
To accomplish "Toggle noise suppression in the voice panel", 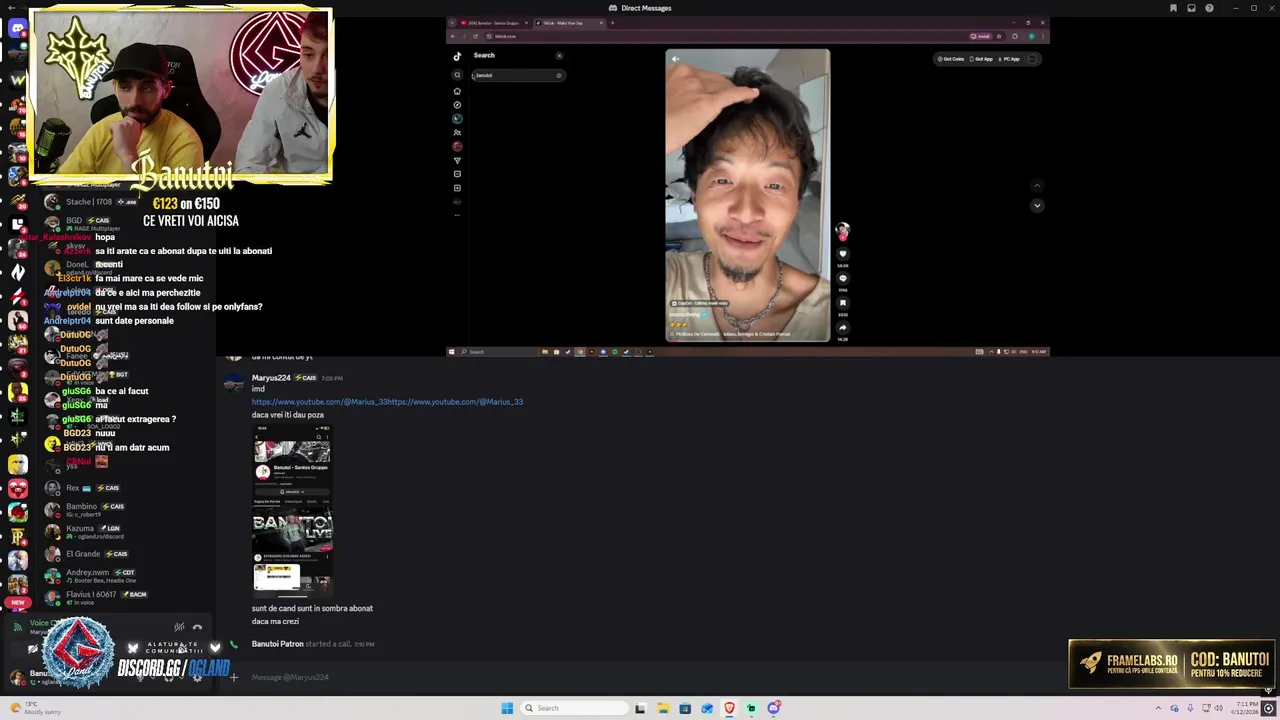I will [179, 627].
